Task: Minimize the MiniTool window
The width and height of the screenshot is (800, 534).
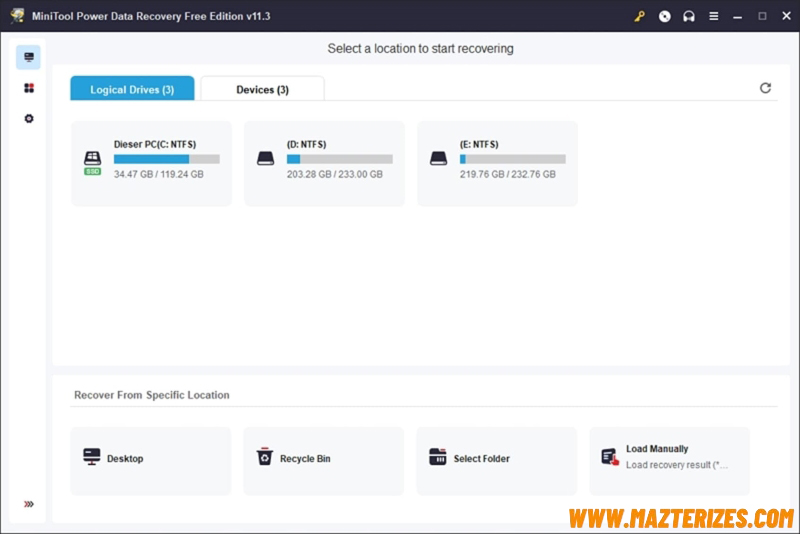Action: tap(737, 17)
